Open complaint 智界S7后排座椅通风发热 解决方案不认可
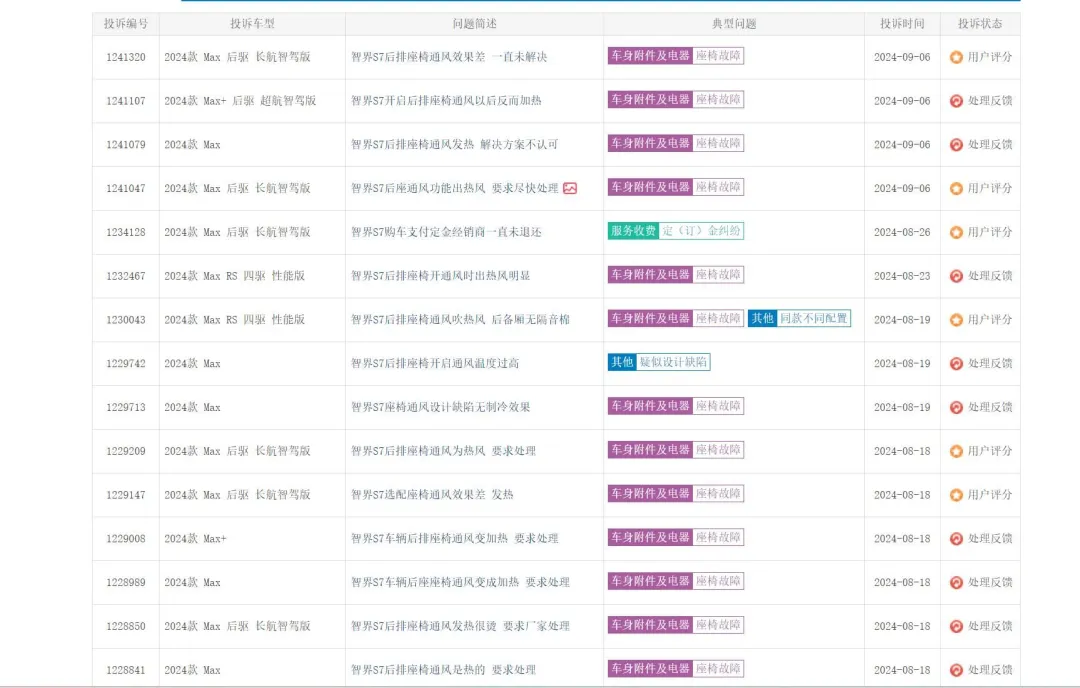This screenshot has width=1080, height=688. tap(454, 145)
